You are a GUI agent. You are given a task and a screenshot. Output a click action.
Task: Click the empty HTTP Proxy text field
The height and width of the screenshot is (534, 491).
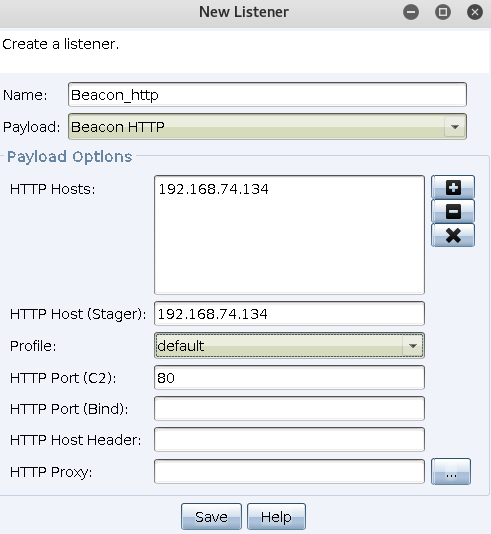(289, 471)
